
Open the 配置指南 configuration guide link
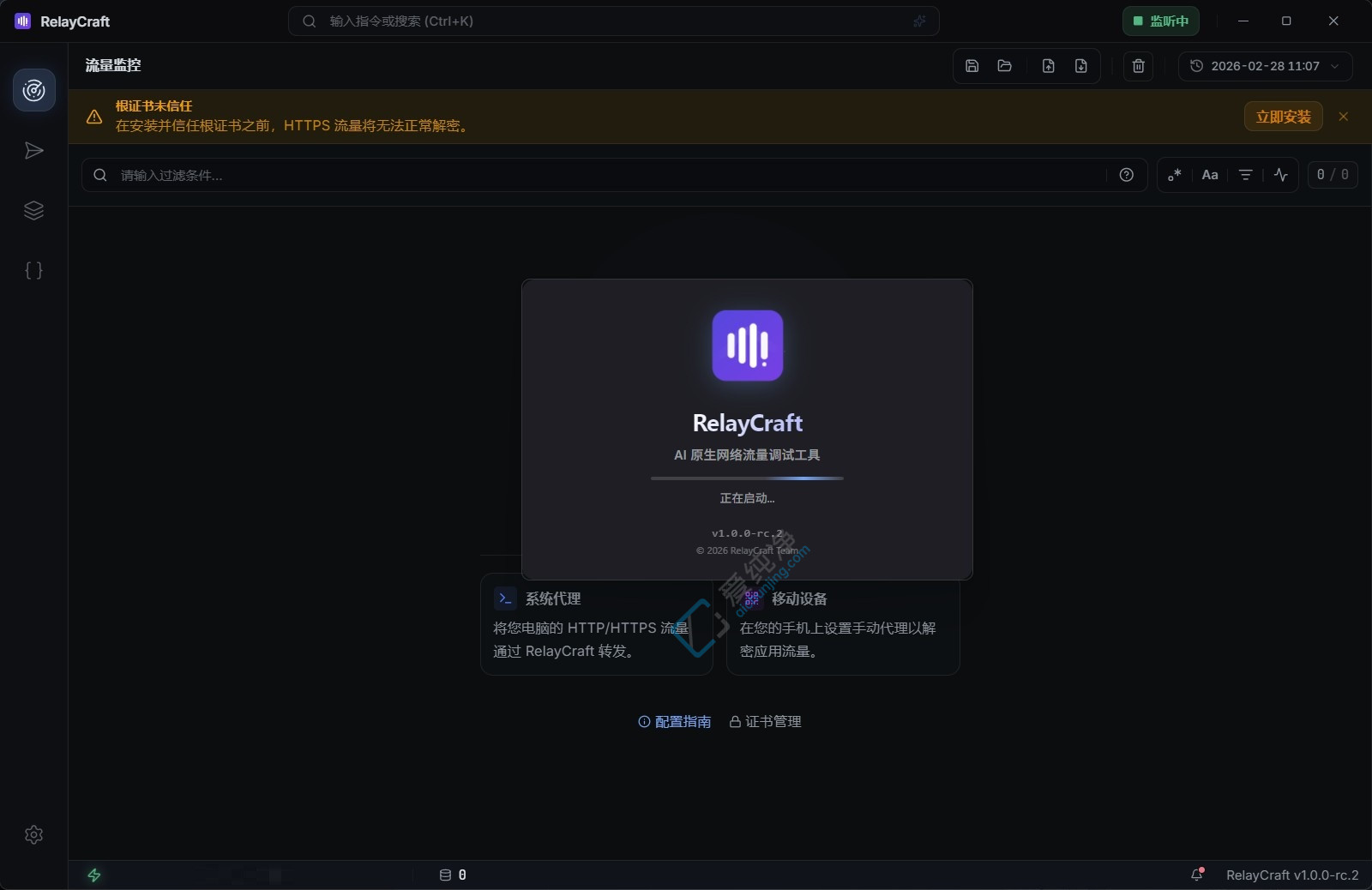point(676,721)
